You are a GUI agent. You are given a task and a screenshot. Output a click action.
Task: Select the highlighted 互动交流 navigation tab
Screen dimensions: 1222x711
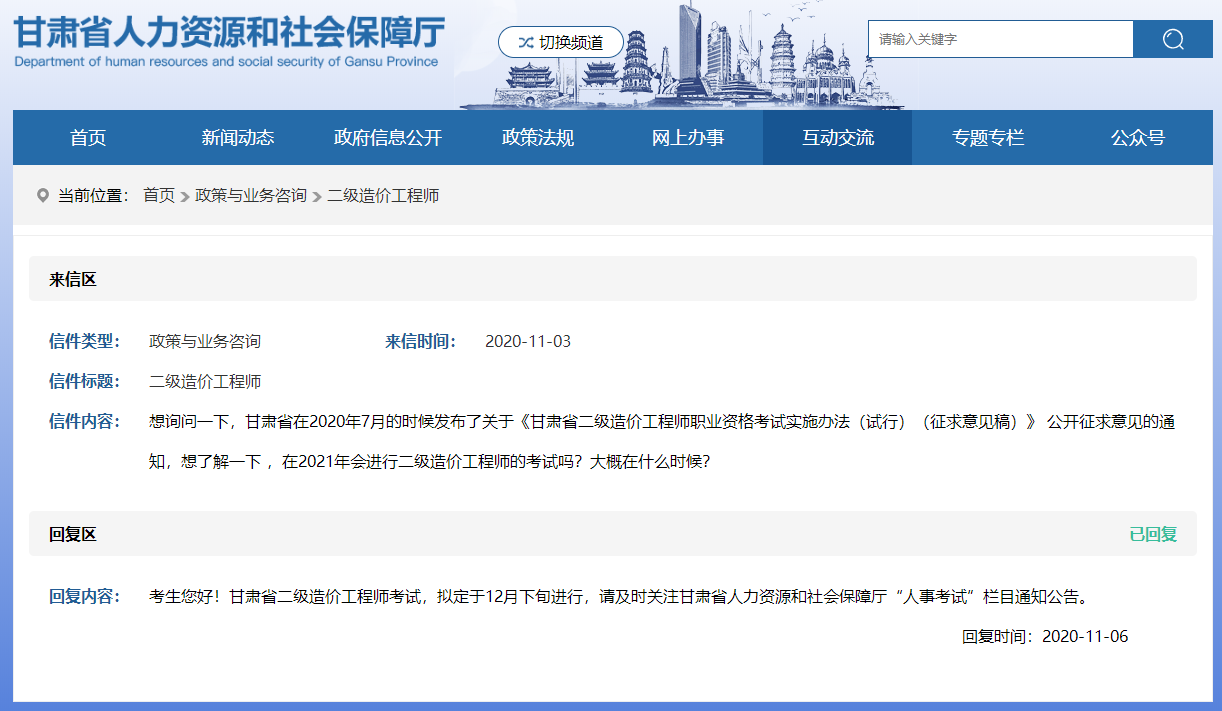[838, 138]
